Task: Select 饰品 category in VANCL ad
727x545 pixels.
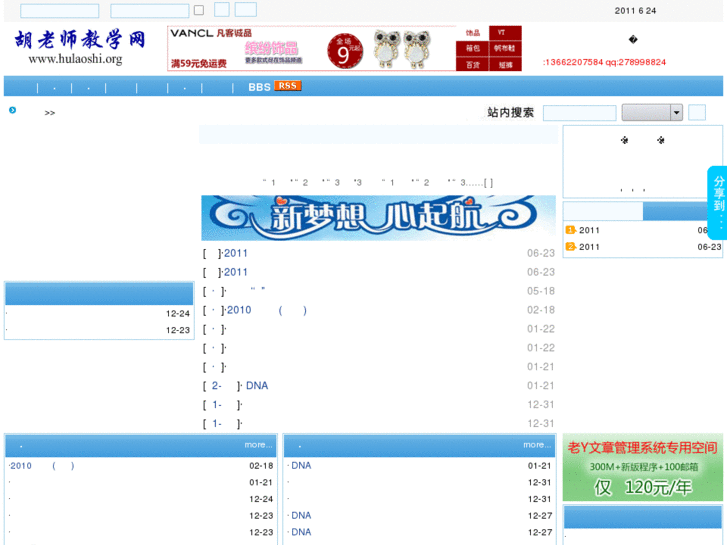Action: pos(472,33)
